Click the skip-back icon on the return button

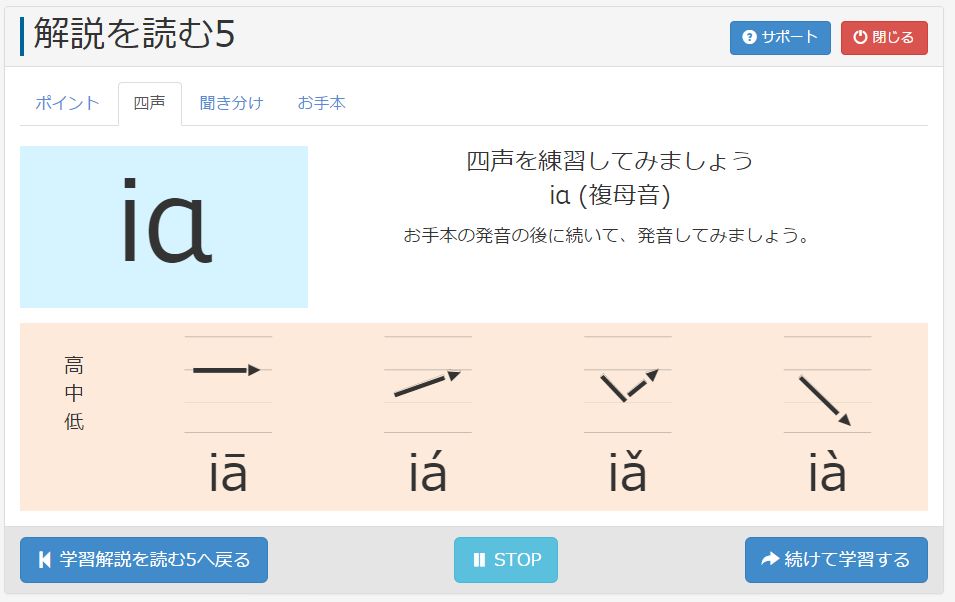pyautogui.click(x=45, y=560)
